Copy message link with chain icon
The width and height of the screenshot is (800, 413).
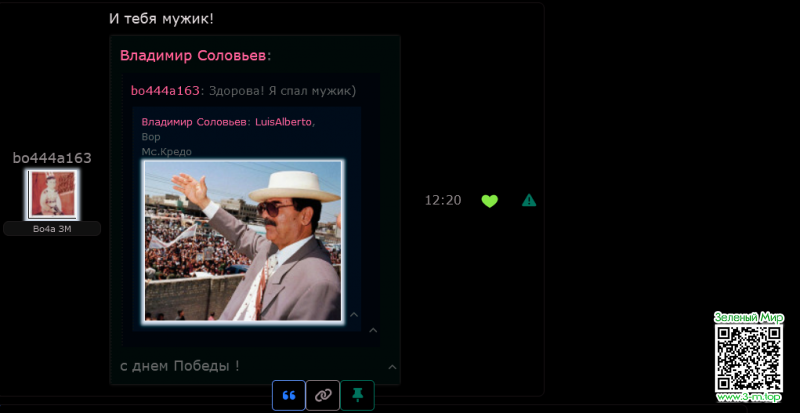click(x=322, y=395)
